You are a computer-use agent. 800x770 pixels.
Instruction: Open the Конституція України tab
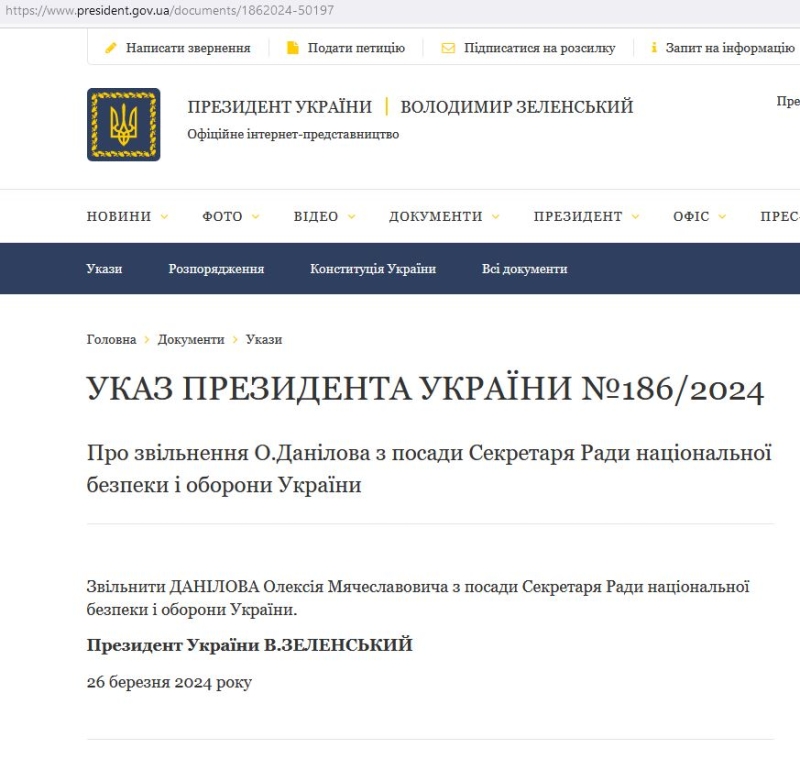coord(373,269)
